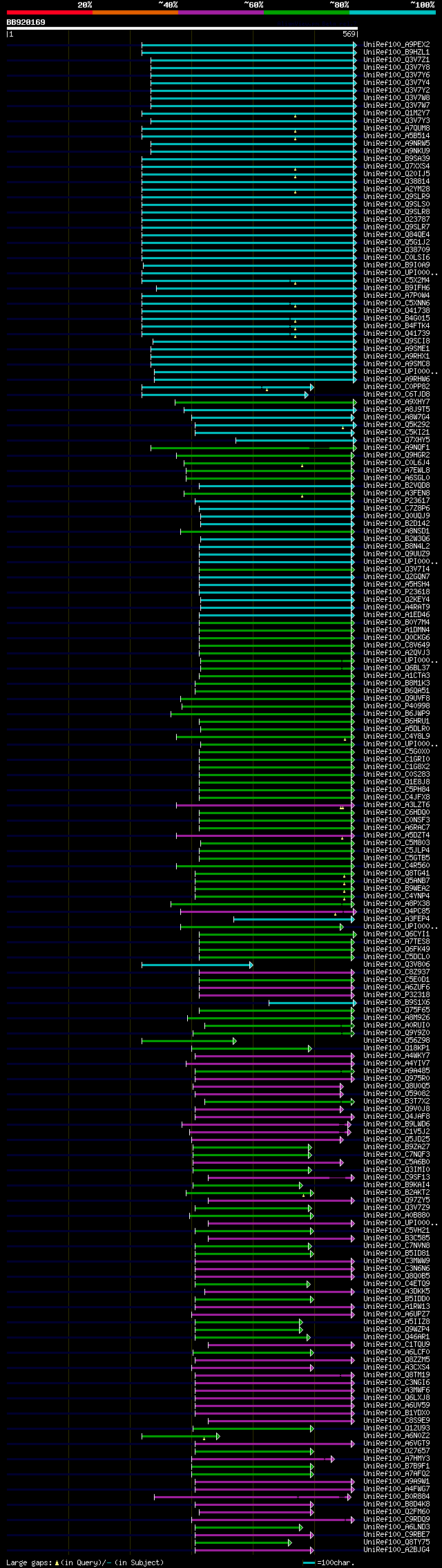Image resolution: width=442 pixels, height=1568 pixels.
Task: Open hit UniRef100_A7QUM8
Action: [x=396, y=128]
